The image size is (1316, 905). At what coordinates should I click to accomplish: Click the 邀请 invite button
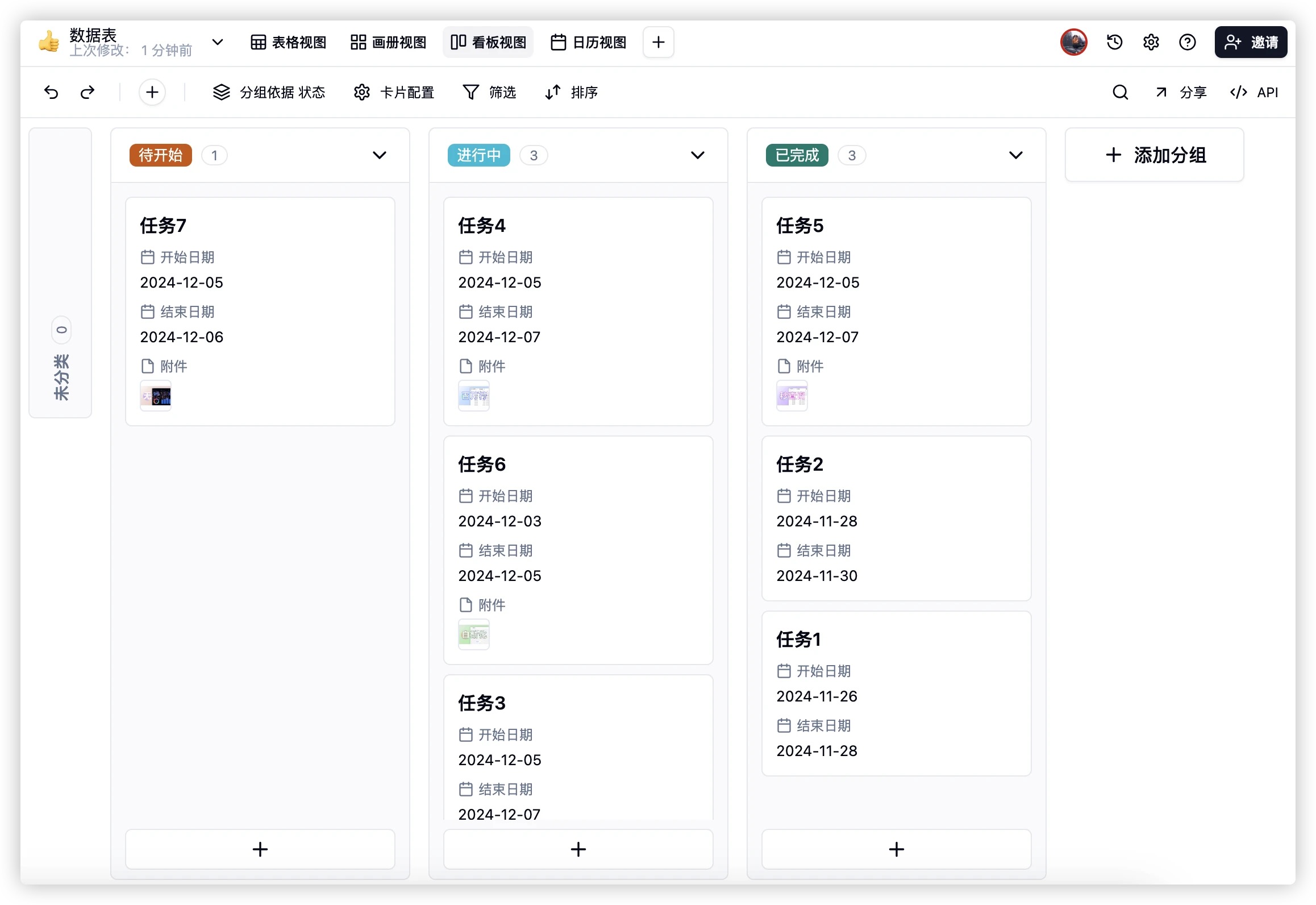coord(1251,42)
